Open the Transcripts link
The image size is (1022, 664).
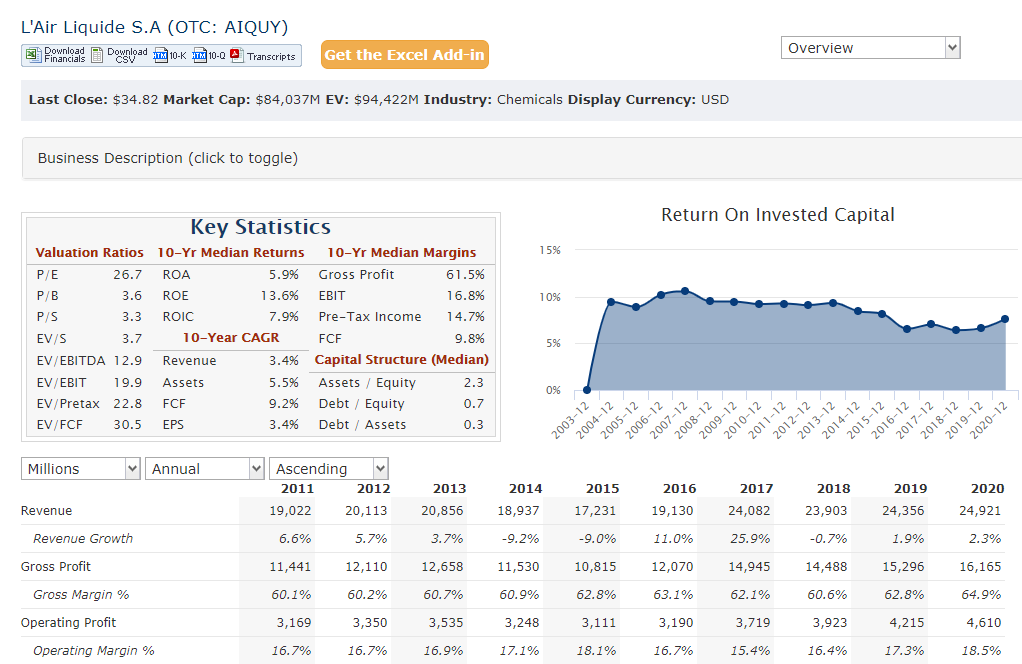271,57
